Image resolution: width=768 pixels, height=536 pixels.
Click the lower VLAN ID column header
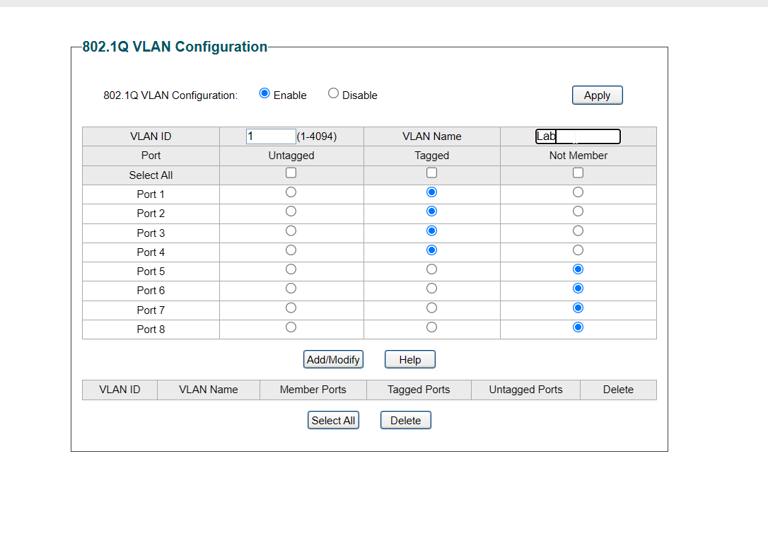[x=120, y=390]
